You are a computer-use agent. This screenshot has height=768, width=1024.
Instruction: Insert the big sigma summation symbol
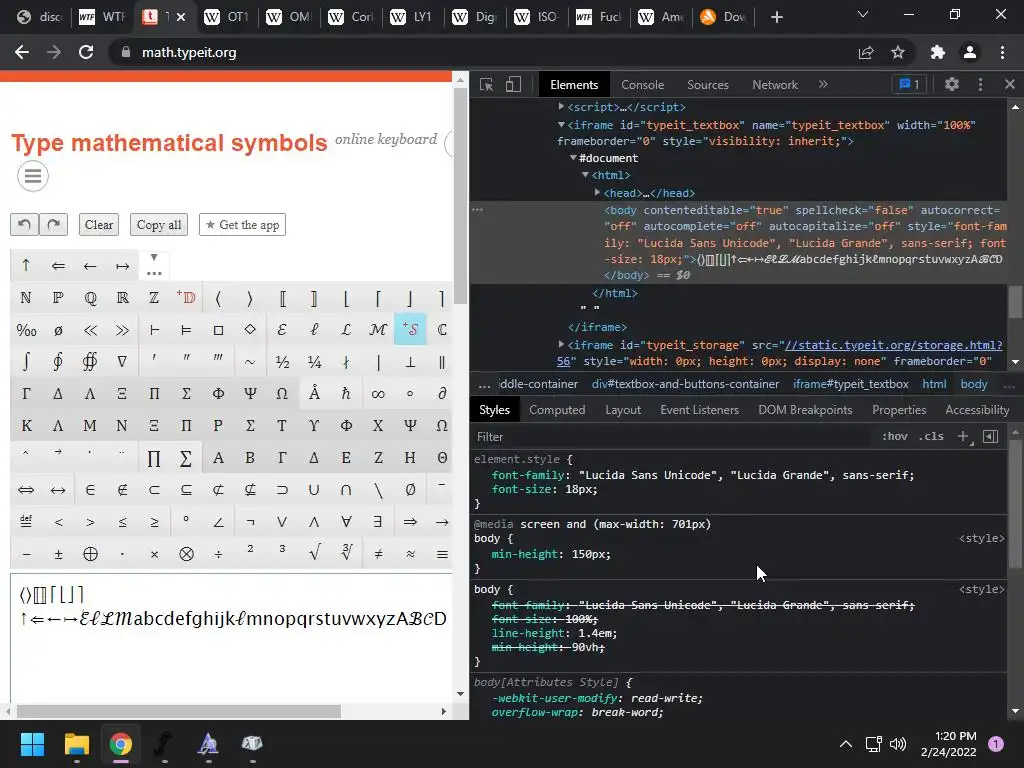186,458
